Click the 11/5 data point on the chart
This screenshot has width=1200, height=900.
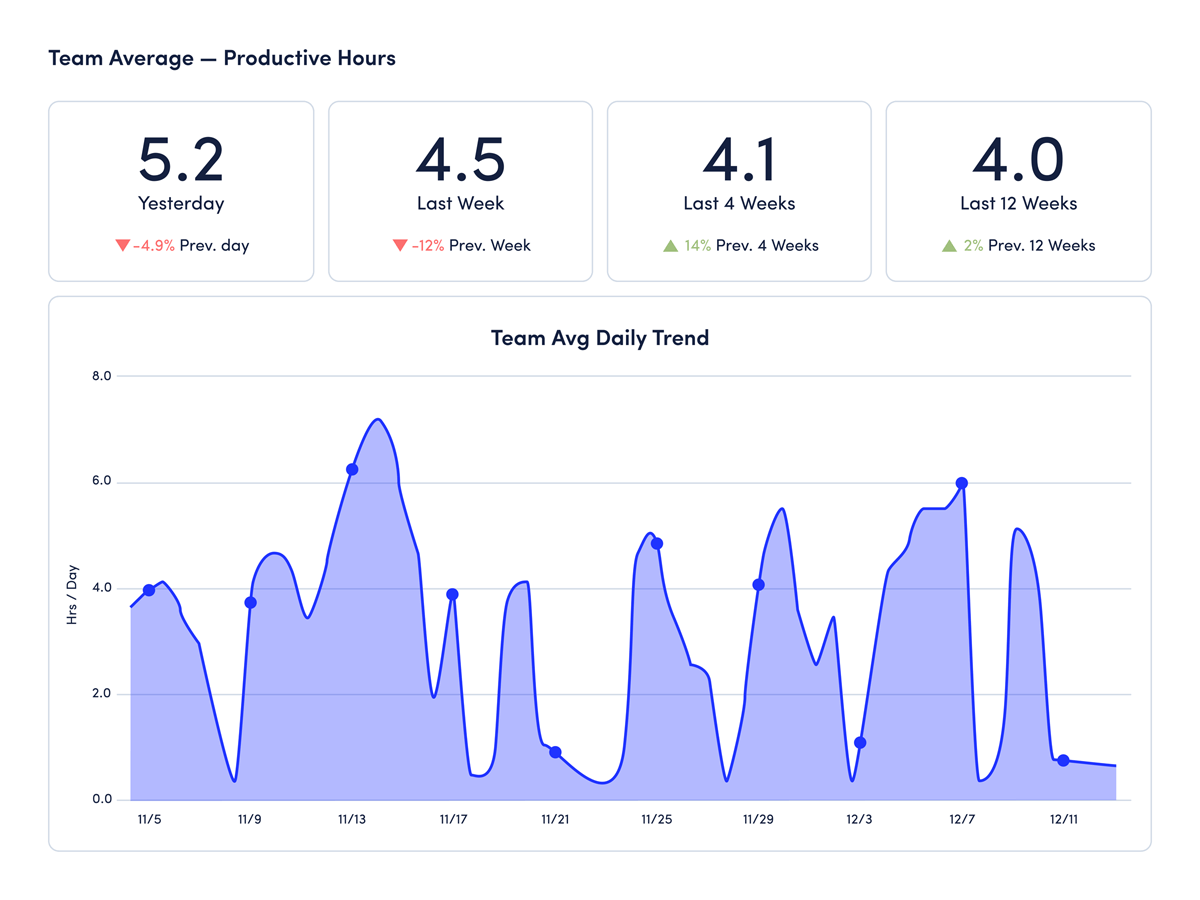click(x=149, y=590)
